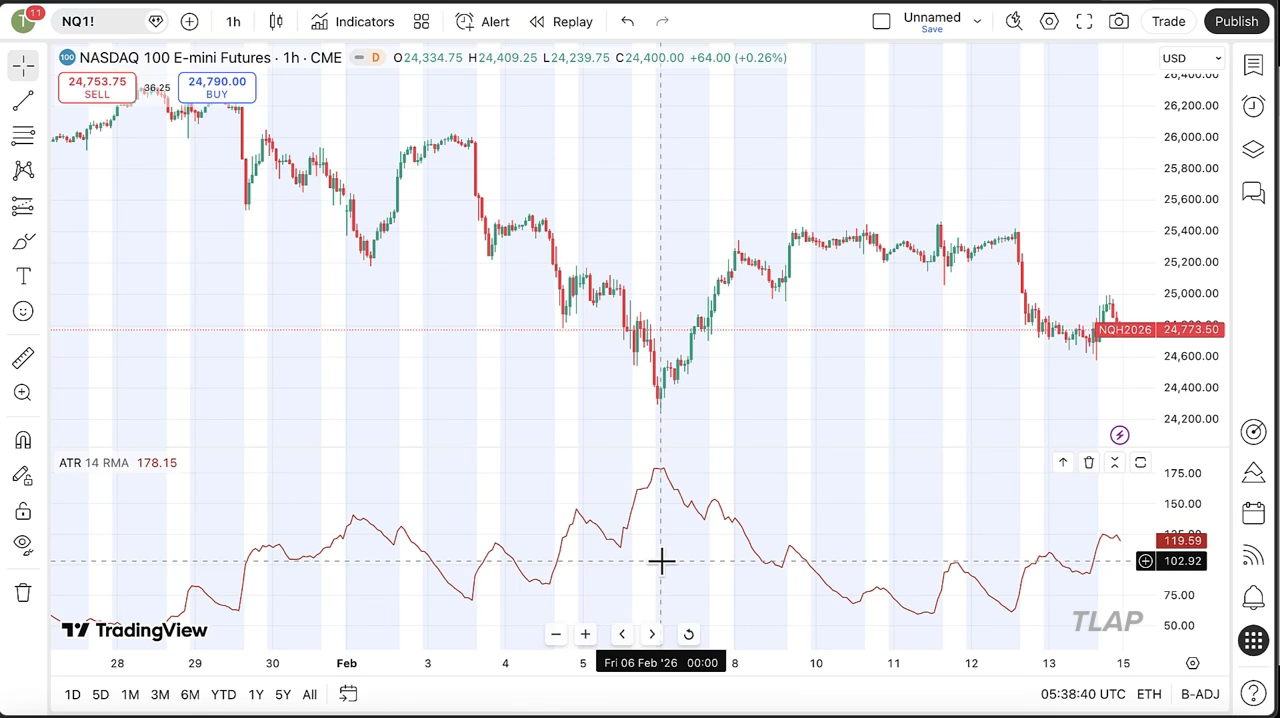Screen dimensions: 1280x718
Task: Switch range to 1M
Action: tap(130, 695)
